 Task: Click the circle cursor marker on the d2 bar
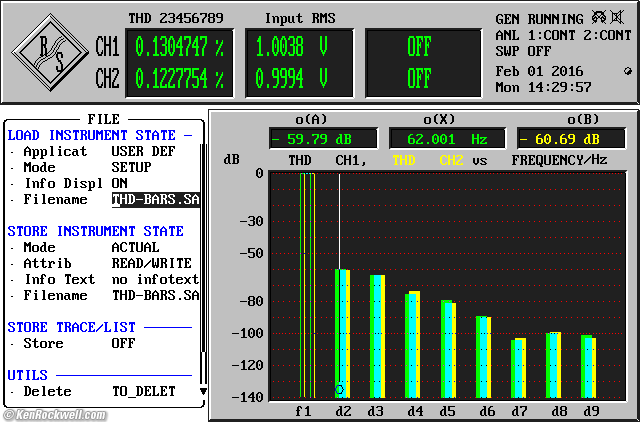pyautogui.click(x=339, y=389)
